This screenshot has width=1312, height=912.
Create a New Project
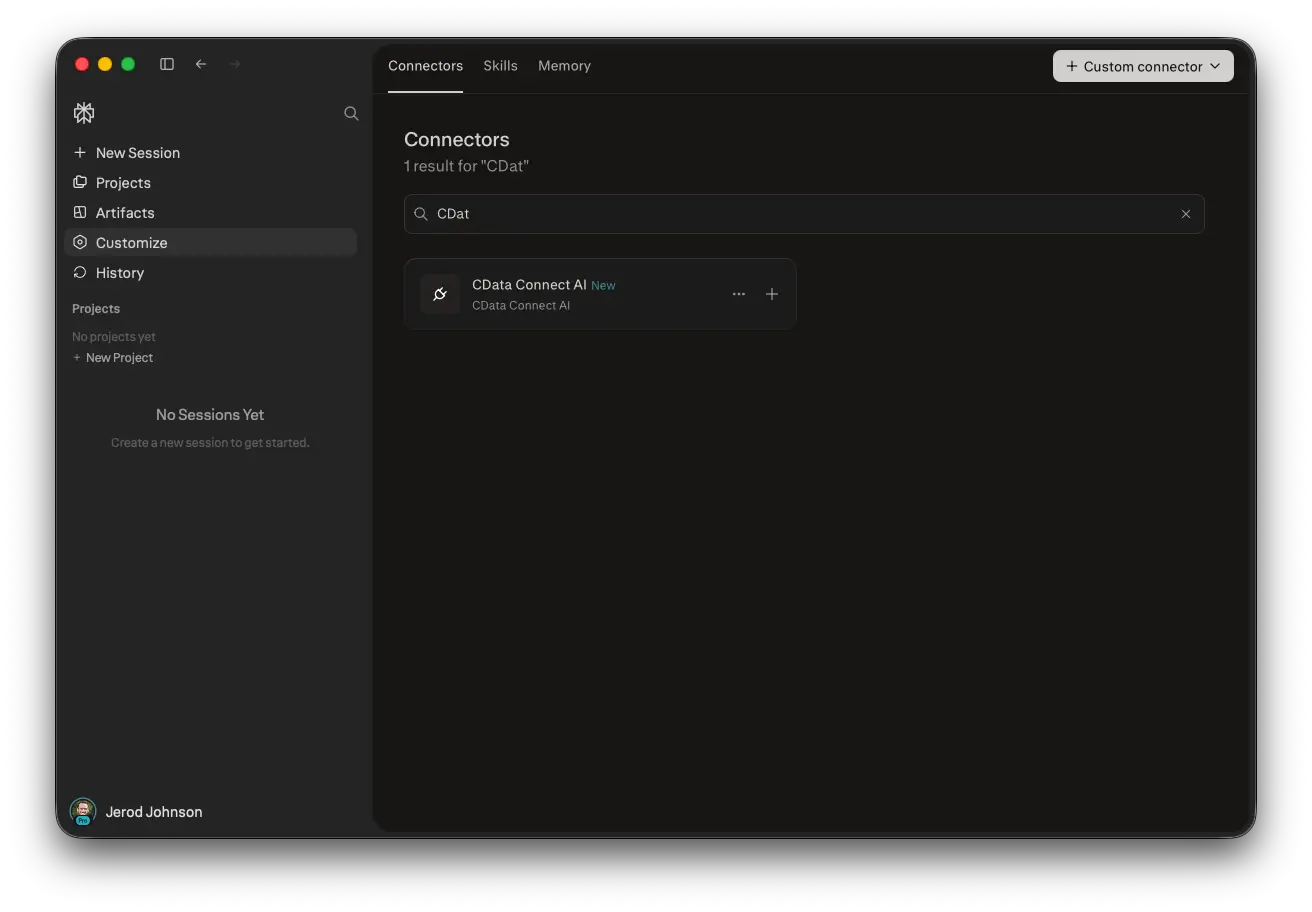[x=113, y=358]
